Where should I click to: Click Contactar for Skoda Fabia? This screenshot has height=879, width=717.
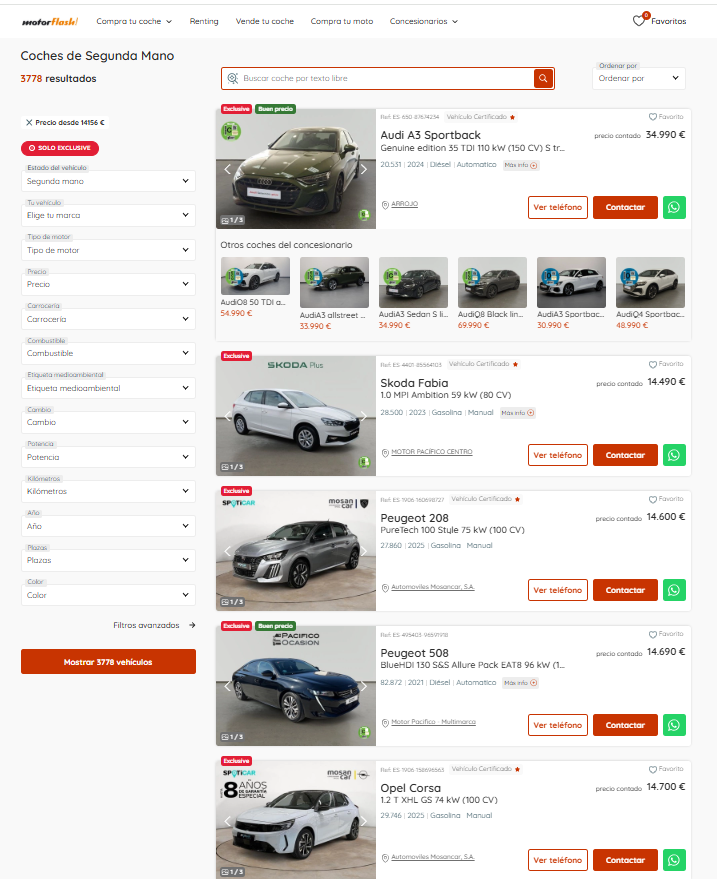(625, 455)
